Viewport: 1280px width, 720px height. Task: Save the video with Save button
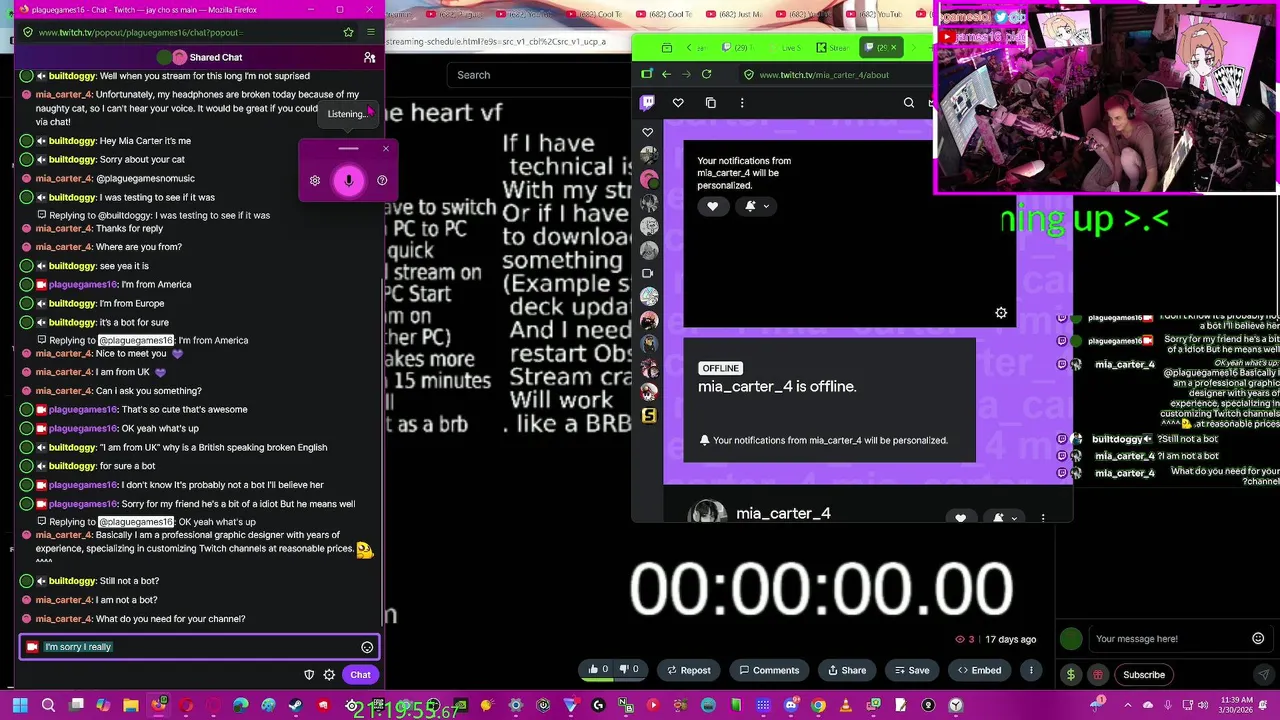pos(912,670)
